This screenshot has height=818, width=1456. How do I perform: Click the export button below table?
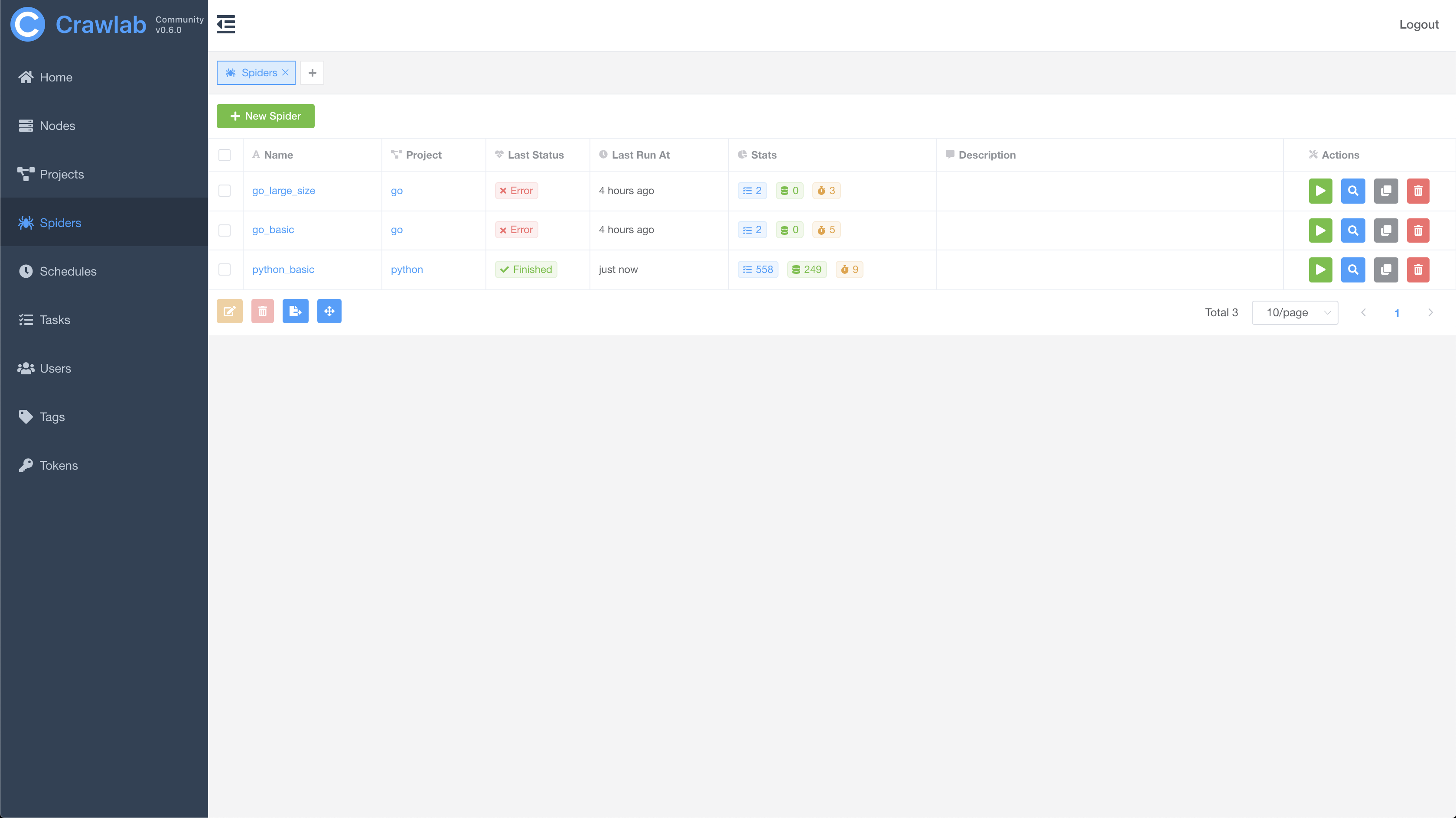coord(295,311)
